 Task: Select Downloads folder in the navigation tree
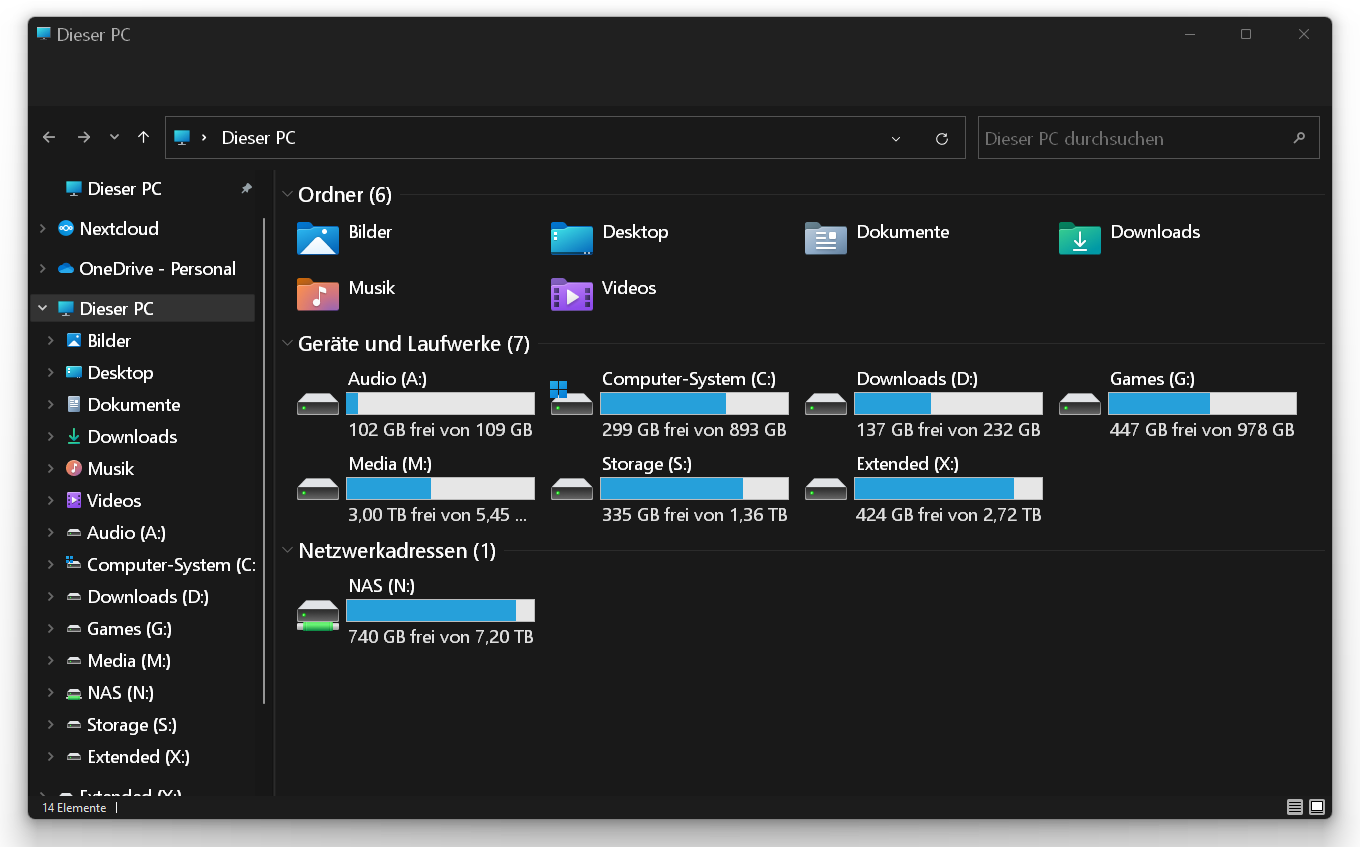pos(132,437)
